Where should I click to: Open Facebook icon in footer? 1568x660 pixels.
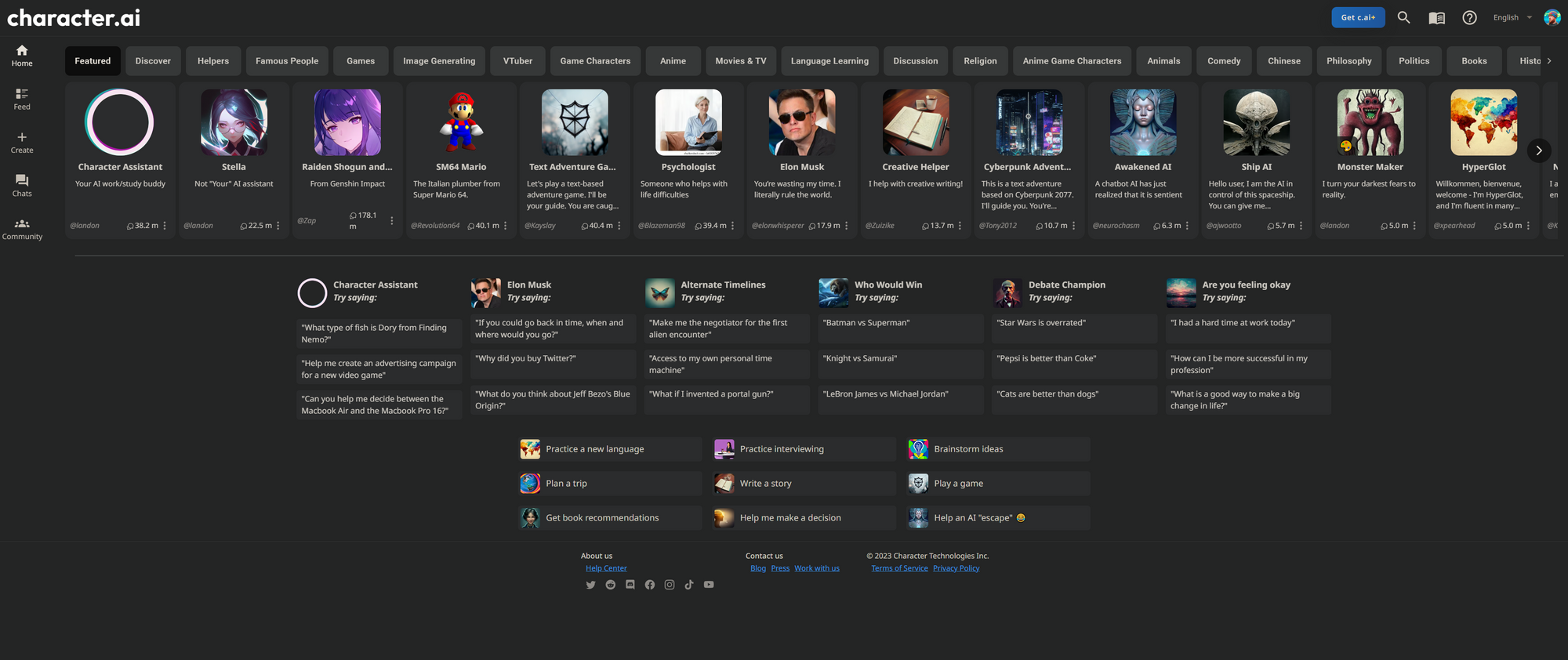click(650, 585)
